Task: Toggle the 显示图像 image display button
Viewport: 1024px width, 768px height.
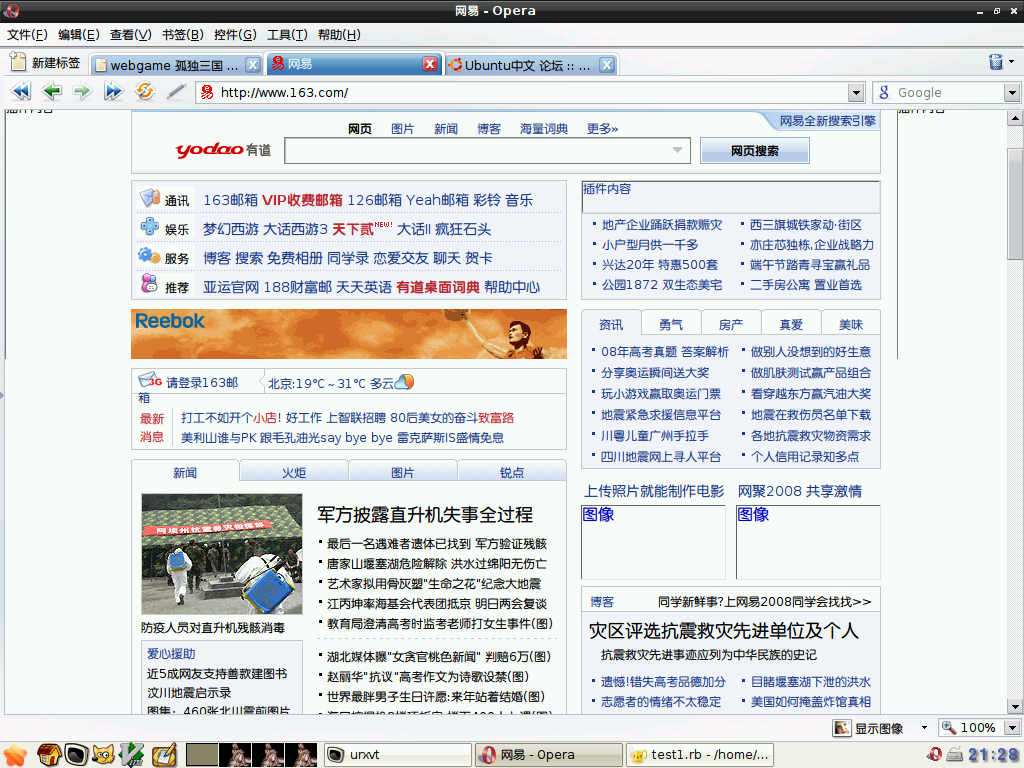Action: tap(871, 728)
